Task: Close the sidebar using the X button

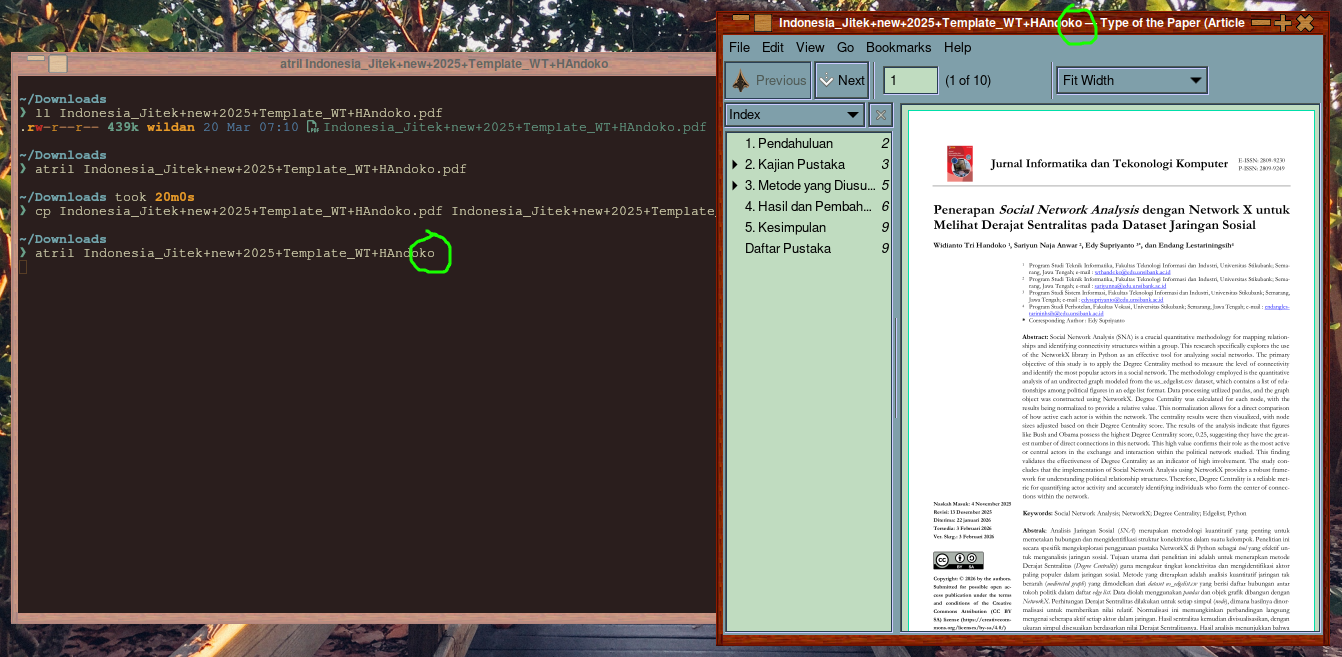Action: coord(880,115)
